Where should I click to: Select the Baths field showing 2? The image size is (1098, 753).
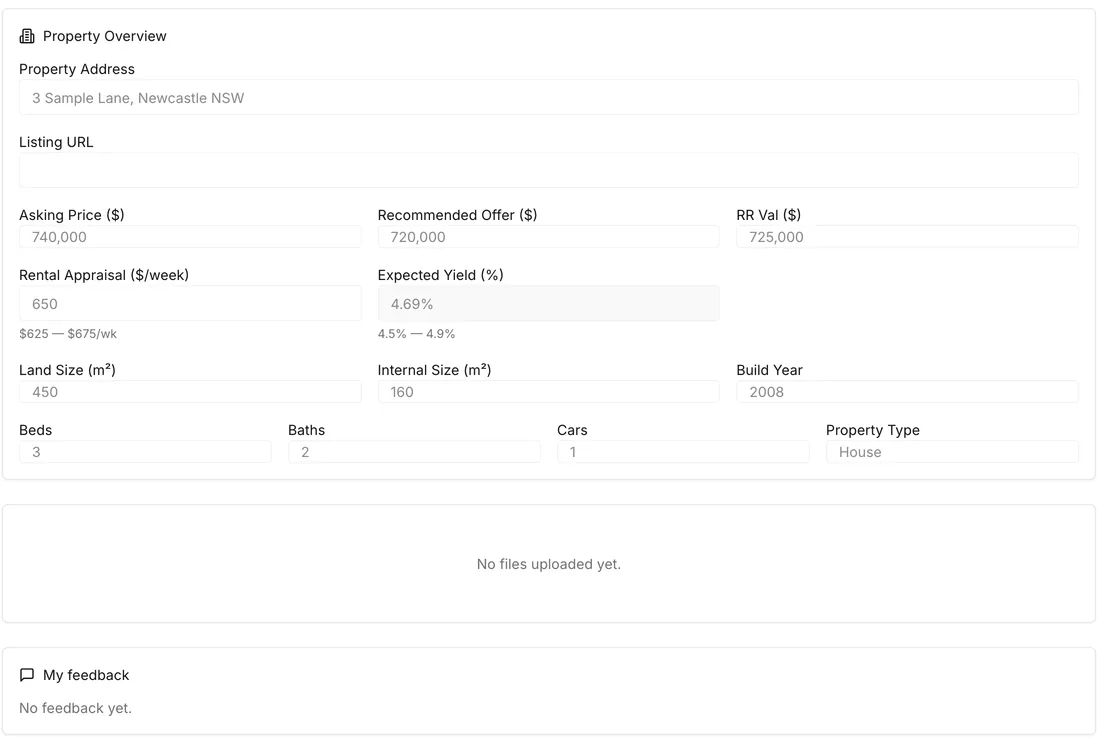tap(414, 452)
